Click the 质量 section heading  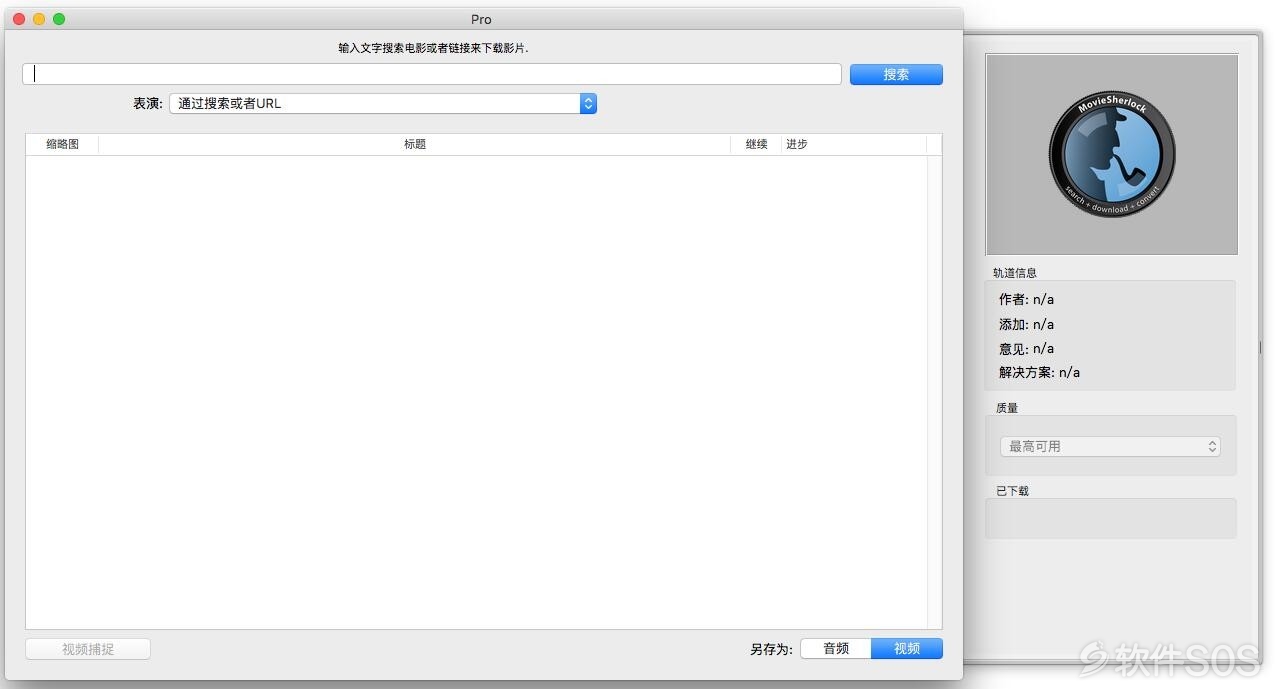click(x=1007, y=408)
